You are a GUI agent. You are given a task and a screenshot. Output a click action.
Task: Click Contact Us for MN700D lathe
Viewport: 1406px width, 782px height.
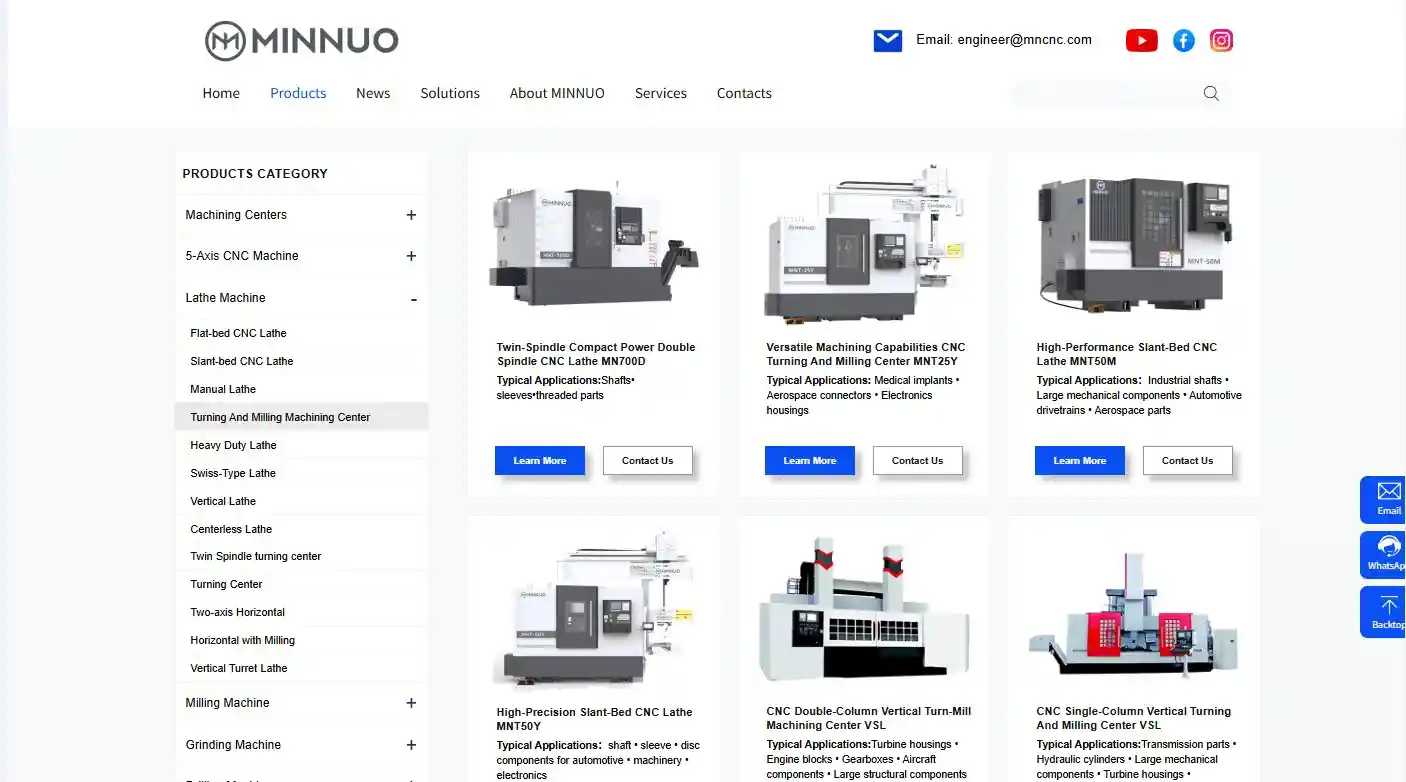pyautogui.click(x=647, y=460)
